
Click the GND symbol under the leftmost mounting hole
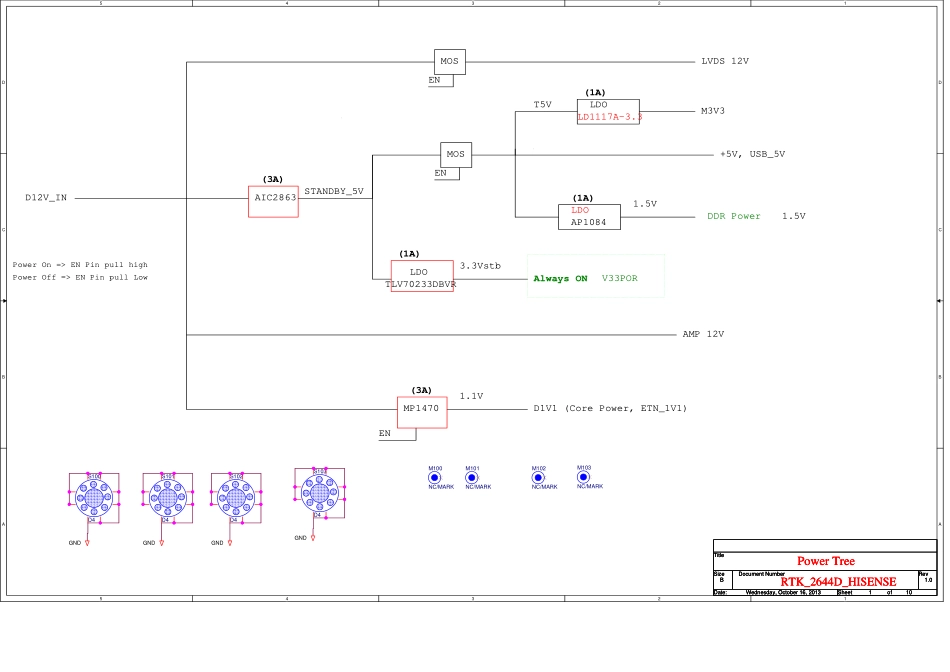pos(88,542)
